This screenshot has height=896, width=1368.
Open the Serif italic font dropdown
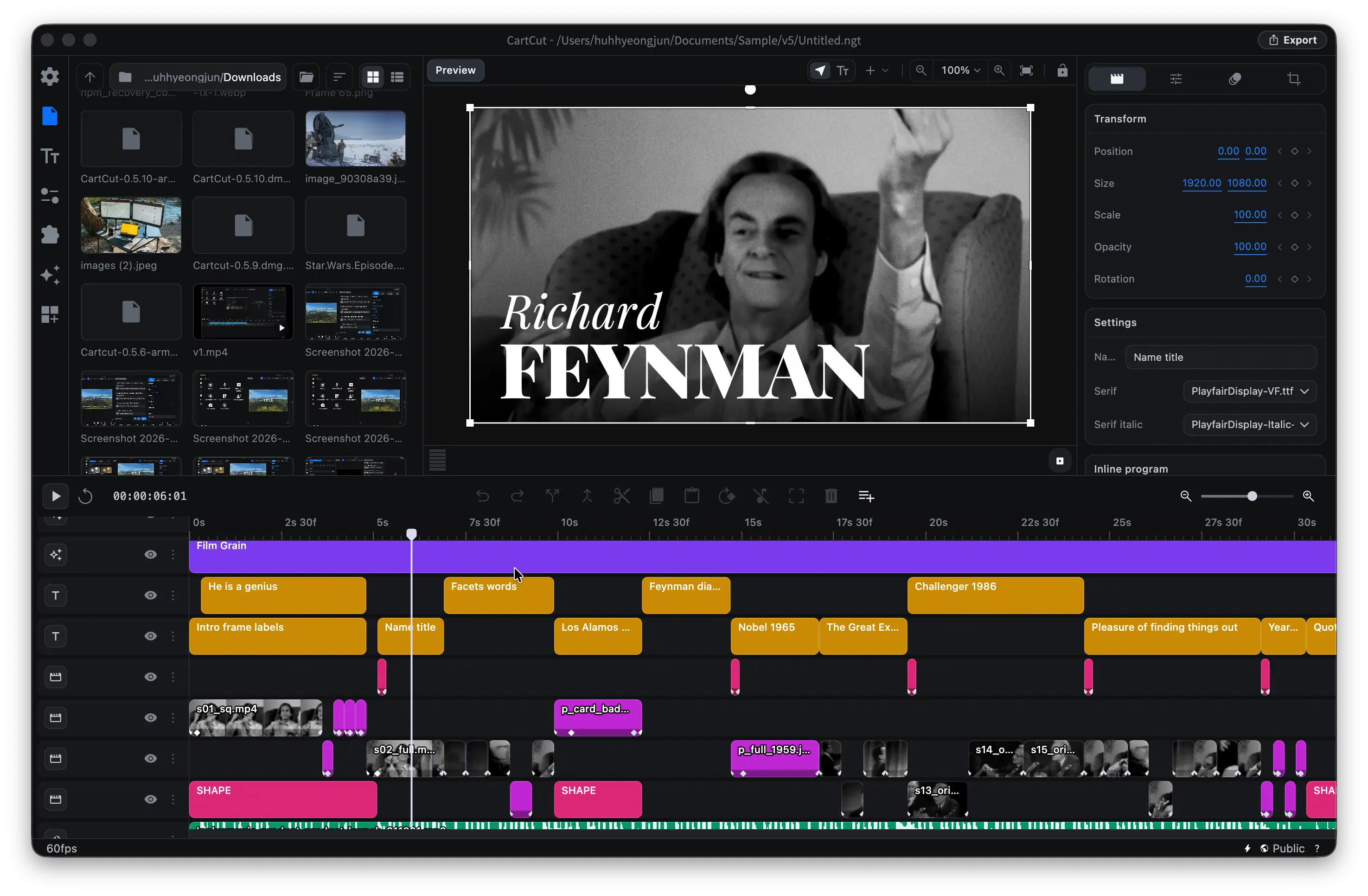tap(1250, 425)
